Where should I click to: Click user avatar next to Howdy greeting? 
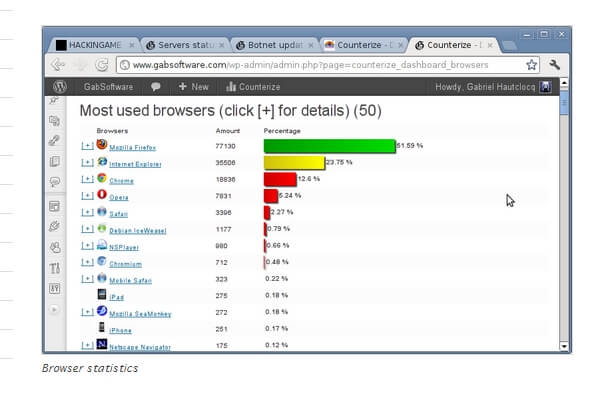(545, 87)
